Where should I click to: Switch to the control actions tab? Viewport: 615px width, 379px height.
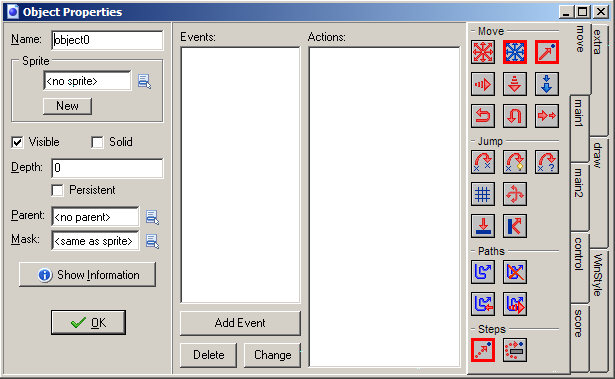pos(579,267)
